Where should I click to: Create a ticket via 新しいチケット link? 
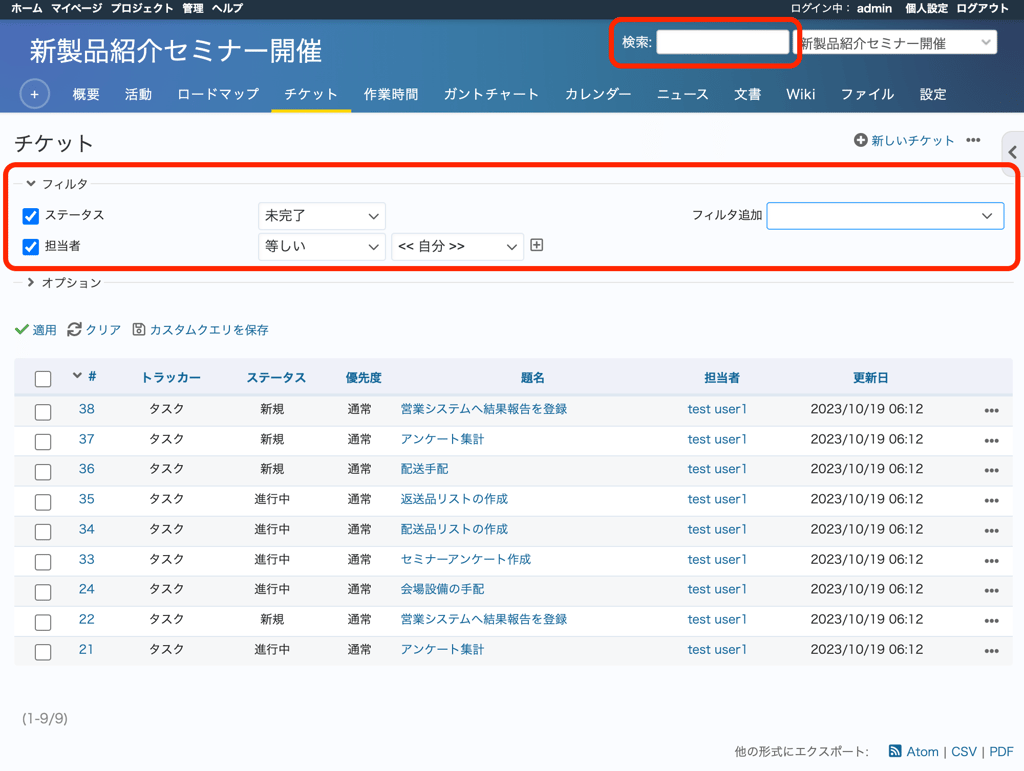pyautogui.click(x=911, y=141)
